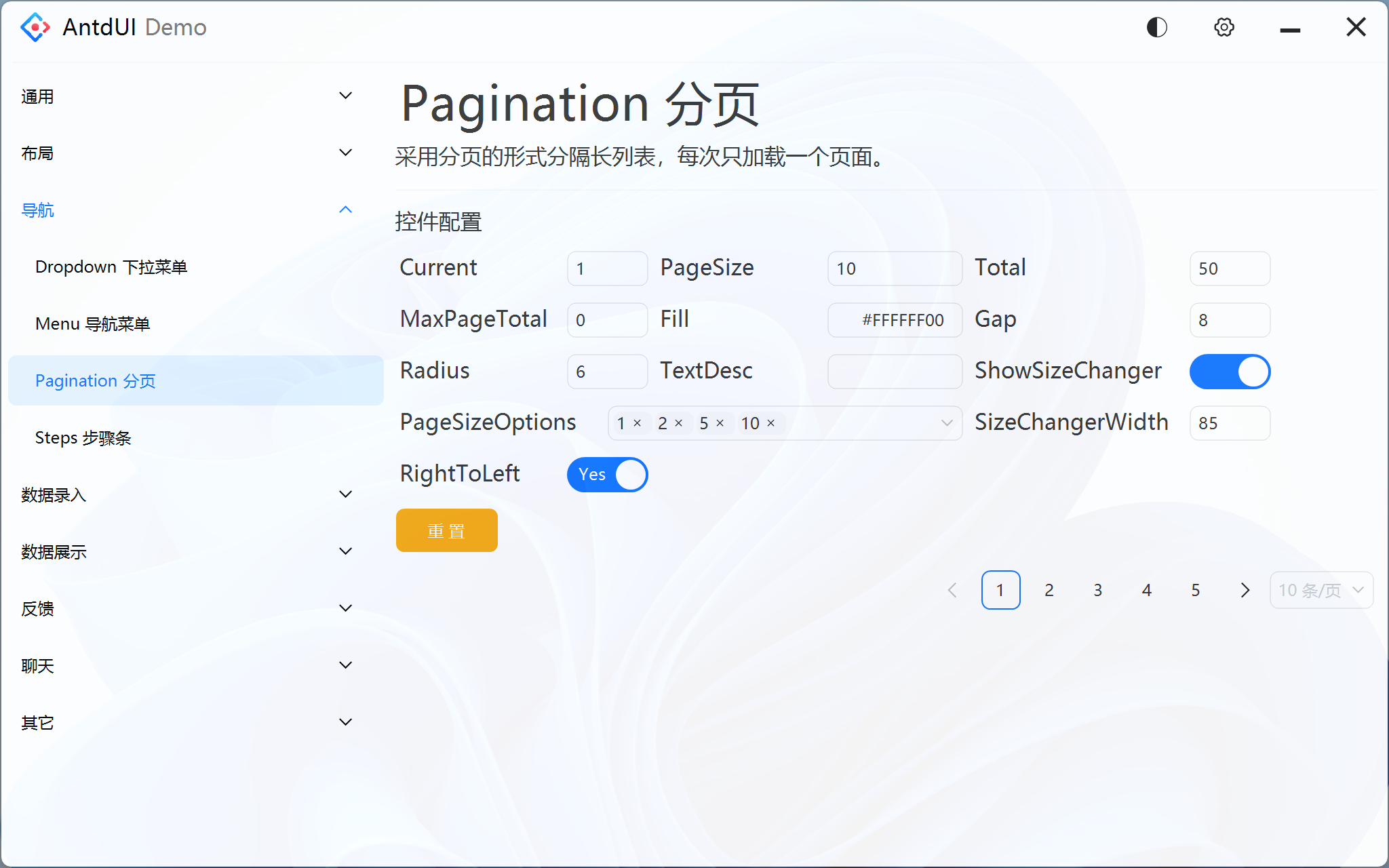Toggle the RightToLeft Yes switch
This screenshot has width=1389, height=868.
[607, 475]
